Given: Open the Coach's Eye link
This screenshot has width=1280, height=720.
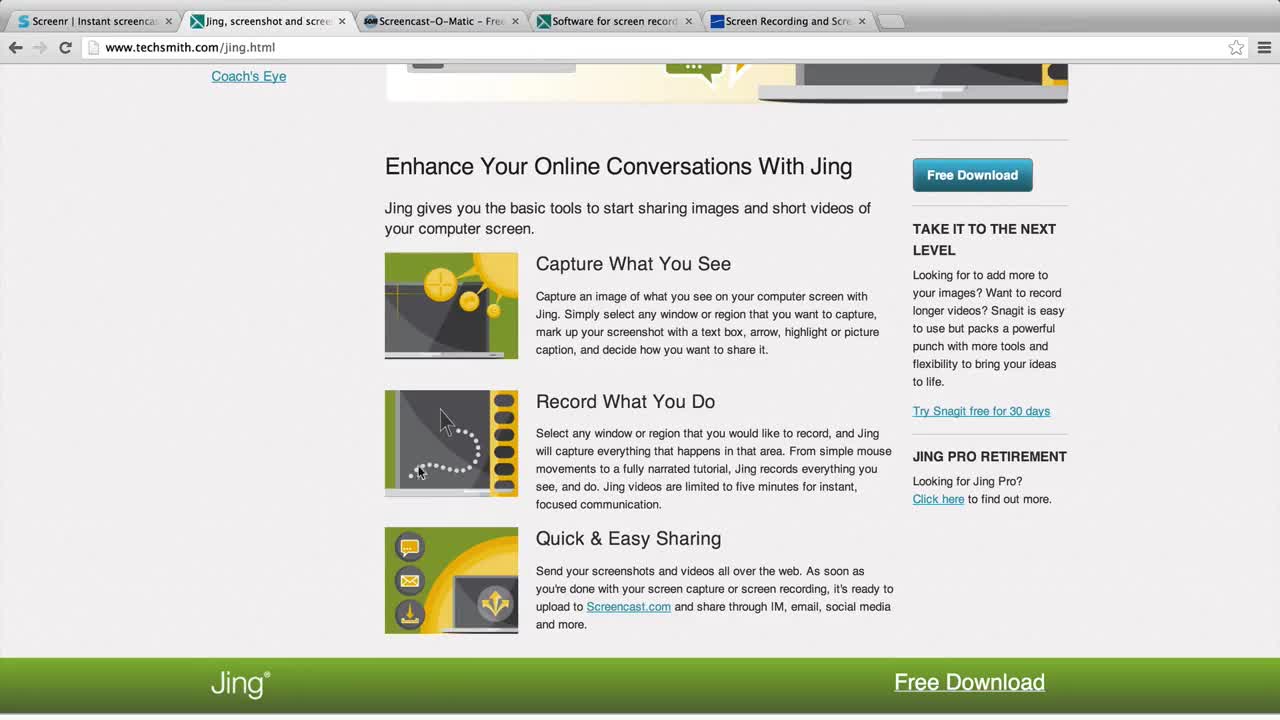Looking at the screenshot, I should 248,76.
